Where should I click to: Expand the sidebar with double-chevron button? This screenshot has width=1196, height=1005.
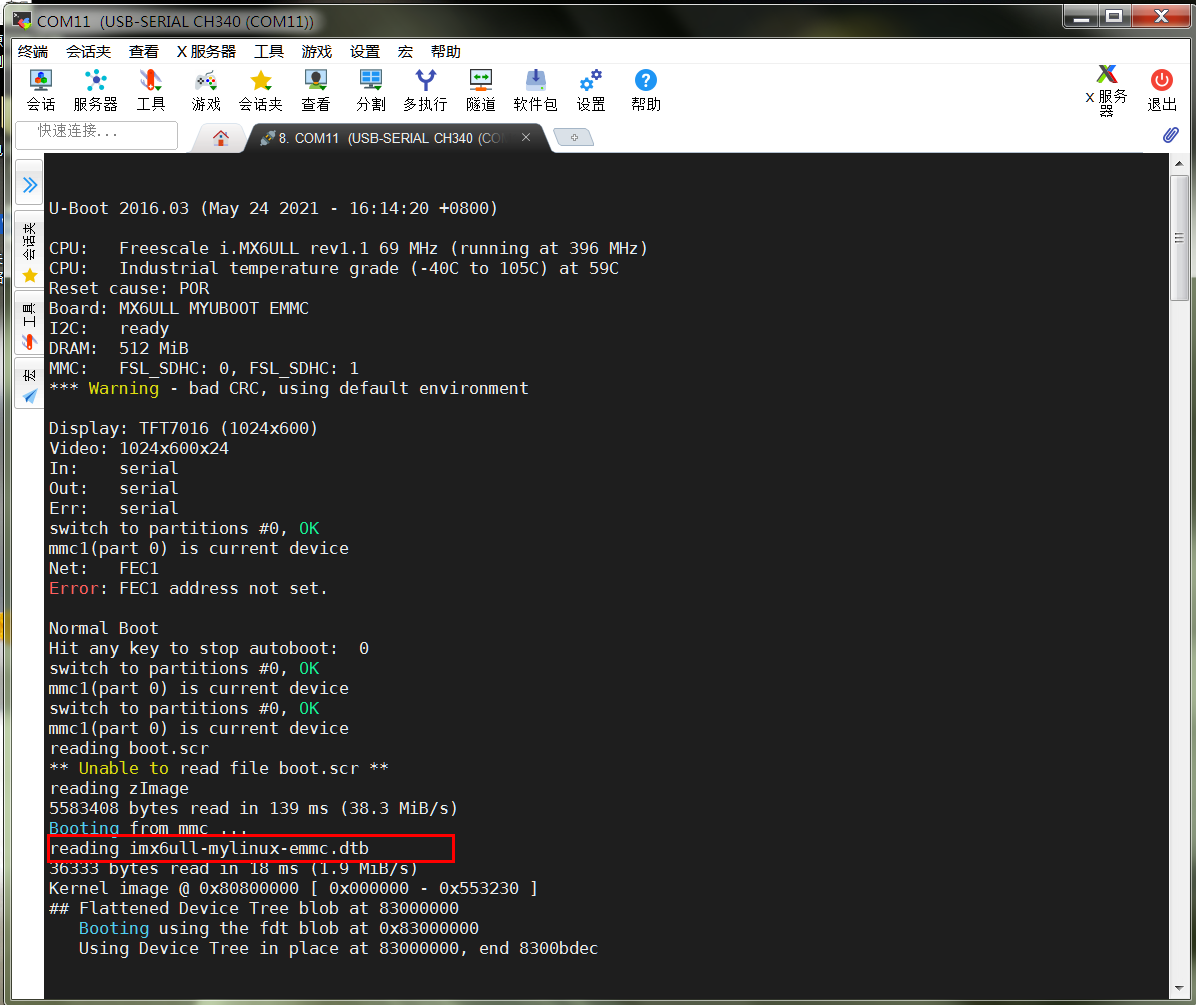29,185
